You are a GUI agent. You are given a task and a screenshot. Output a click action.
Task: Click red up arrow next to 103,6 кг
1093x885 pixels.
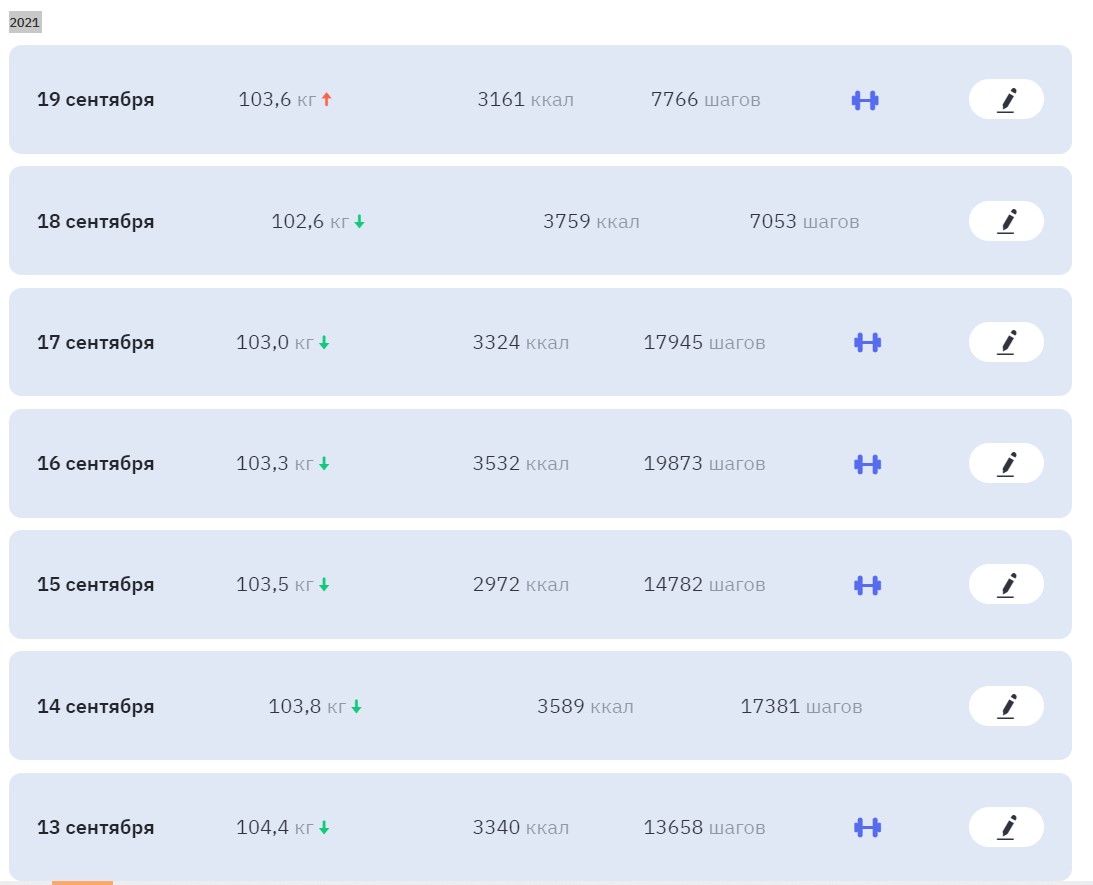(x=326, y=100)
